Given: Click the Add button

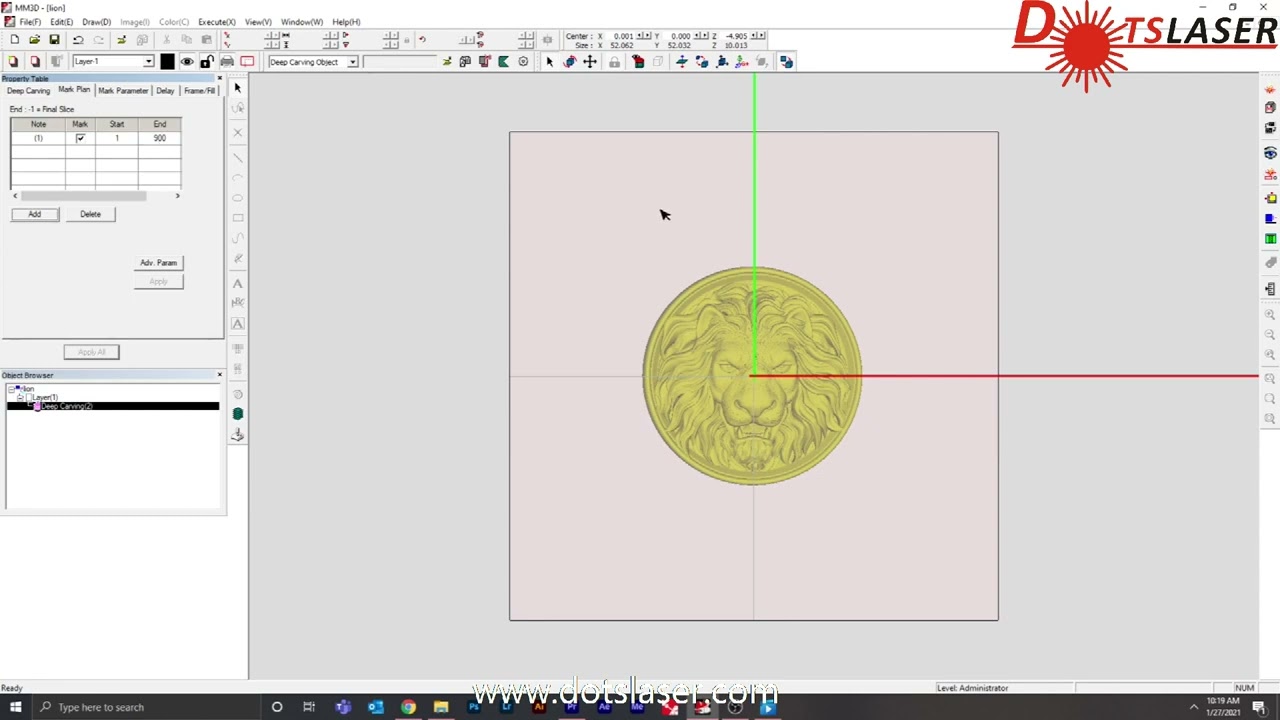Looking at the screenshot, I should tap(34, 214).
